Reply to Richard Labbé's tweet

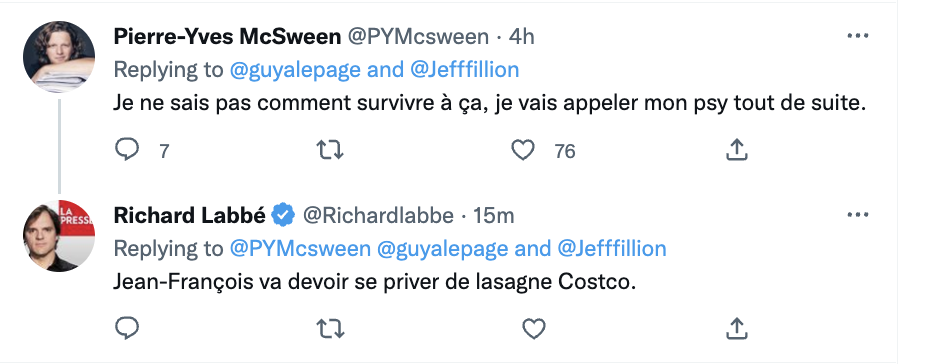point(126,328)
